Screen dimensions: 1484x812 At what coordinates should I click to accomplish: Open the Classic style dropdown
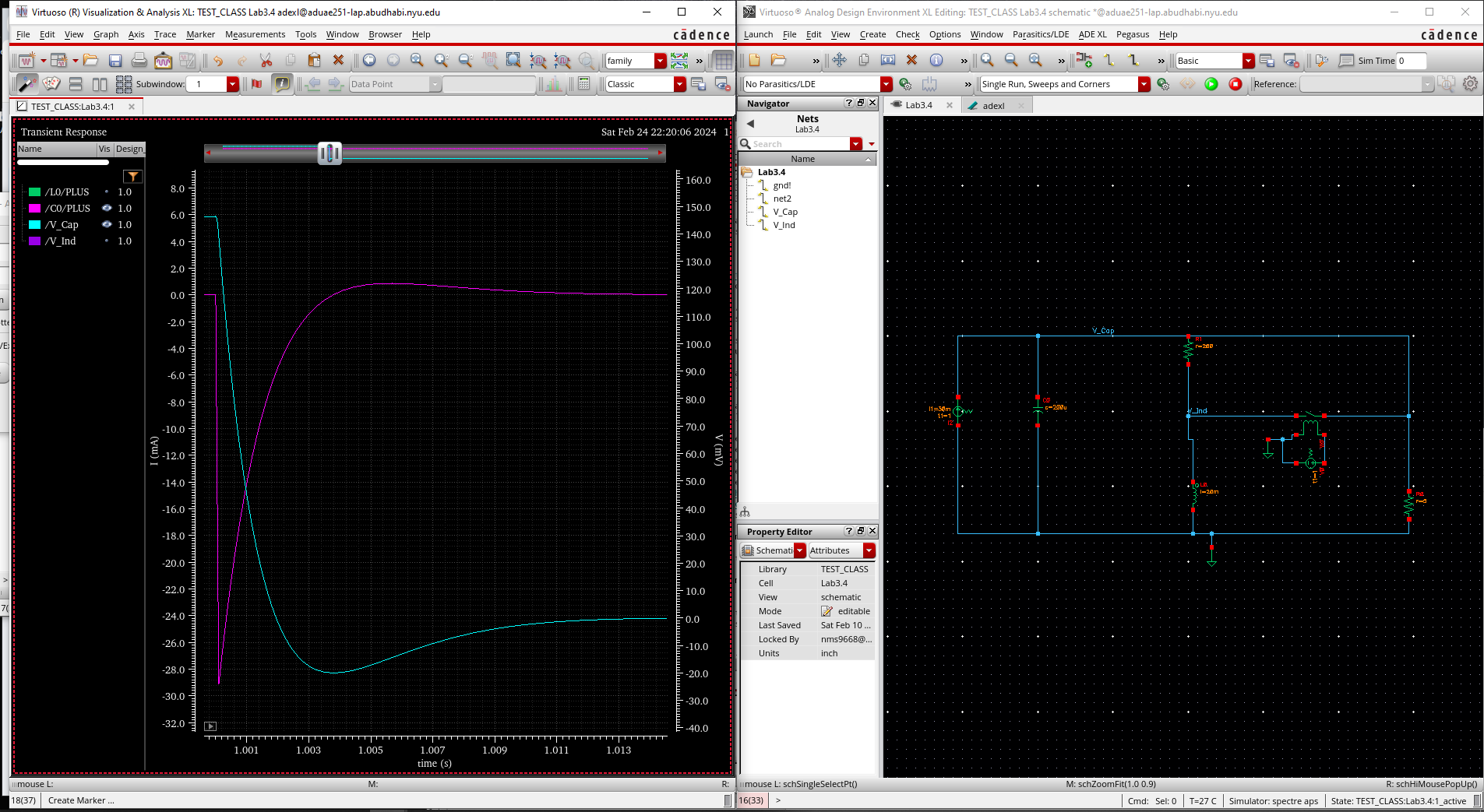tap(680, 84)
